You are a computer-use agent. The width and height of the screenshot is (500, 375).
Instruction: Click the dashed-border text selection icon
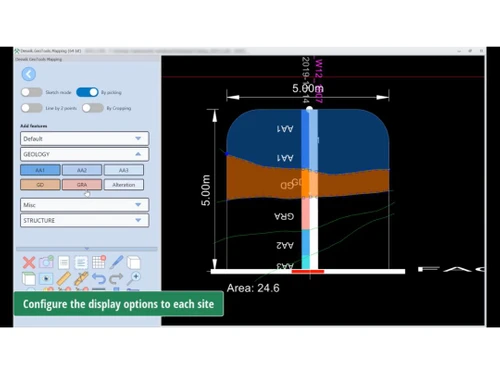(x=81, y=262)
